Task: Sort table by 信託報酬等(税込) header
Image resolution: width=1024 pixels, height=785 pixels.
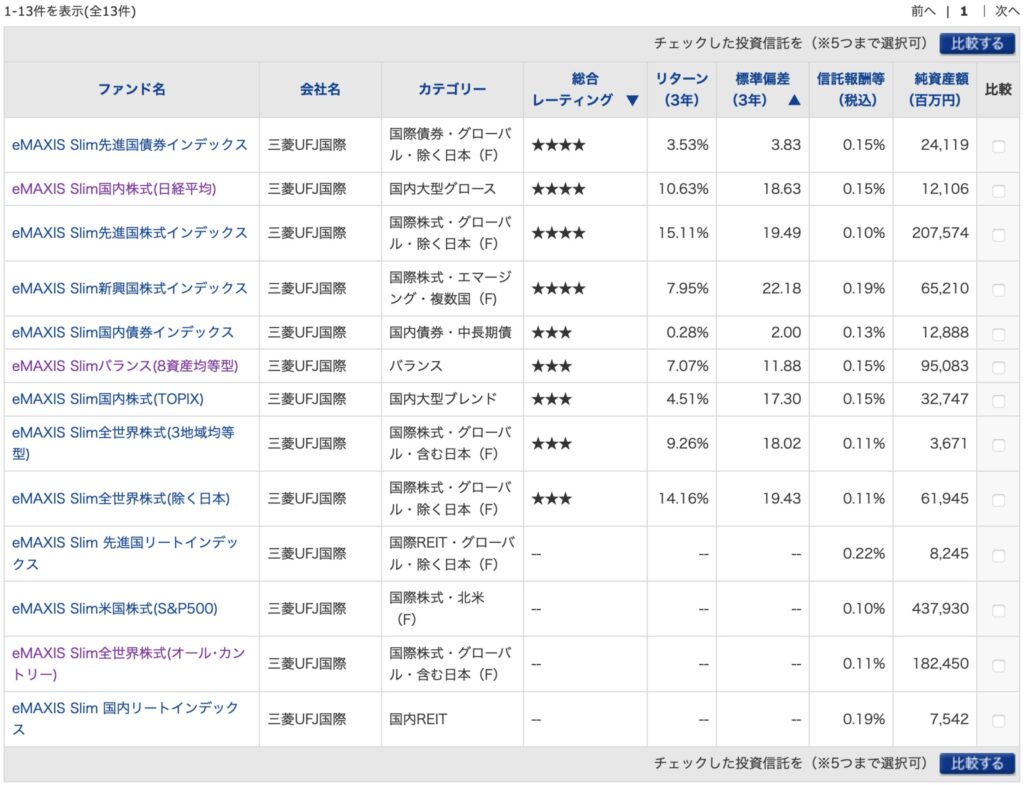Action: 850,89
